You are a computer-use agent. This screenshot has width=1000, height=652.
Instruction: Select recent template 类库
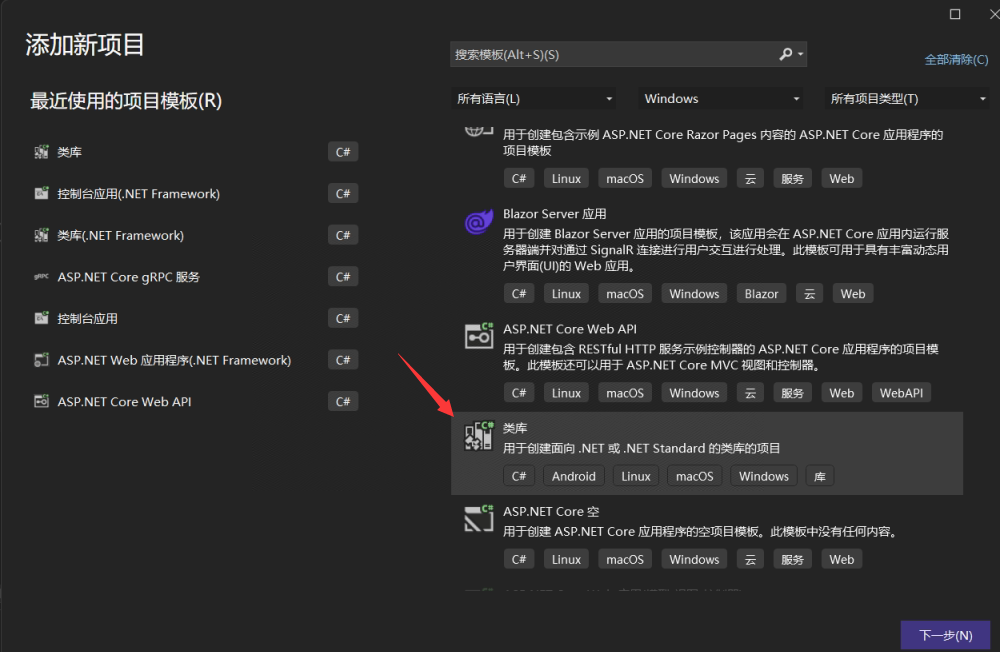pyautogui.click(x=70, y=152)
